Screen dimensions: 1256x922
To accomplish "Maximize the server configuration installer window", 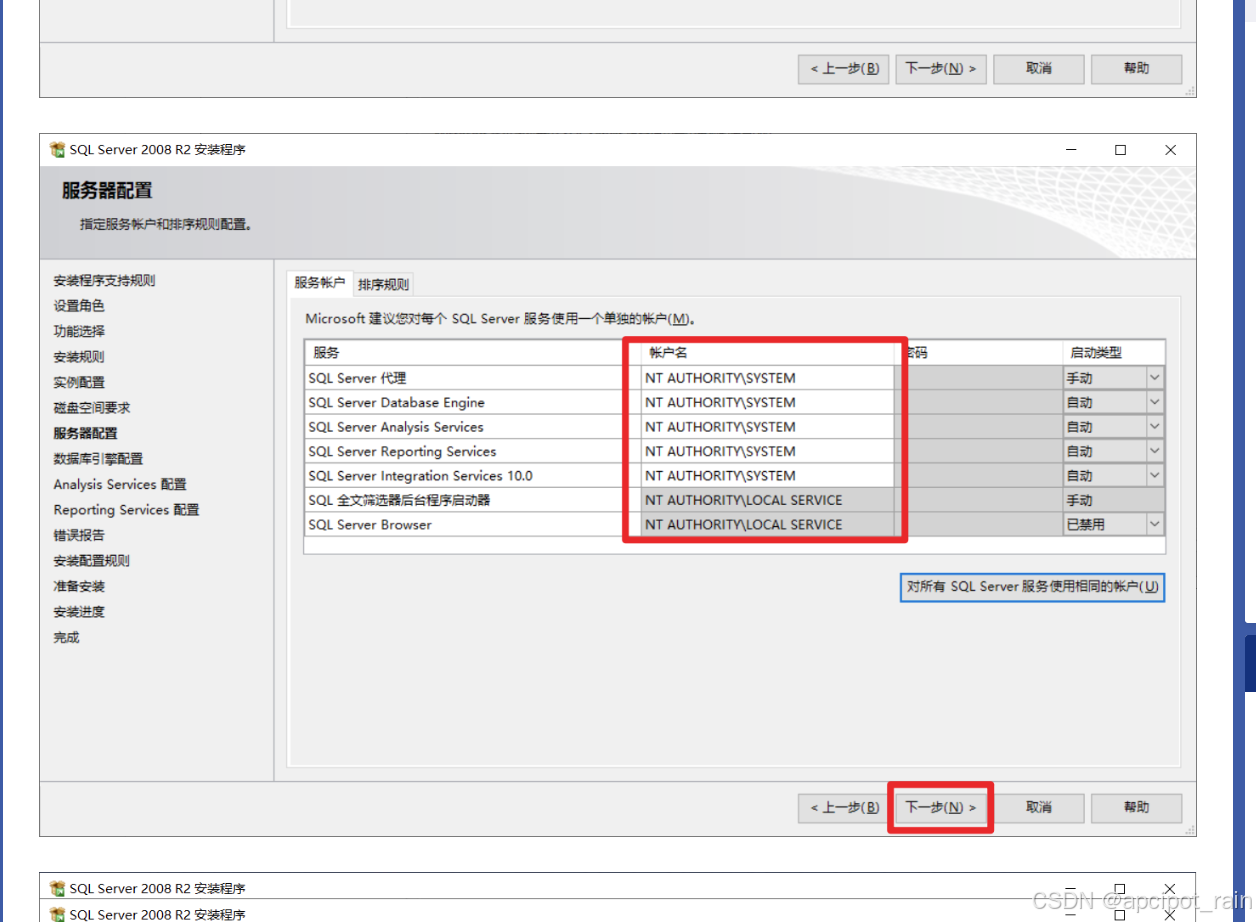I will tap(1121, 150).
